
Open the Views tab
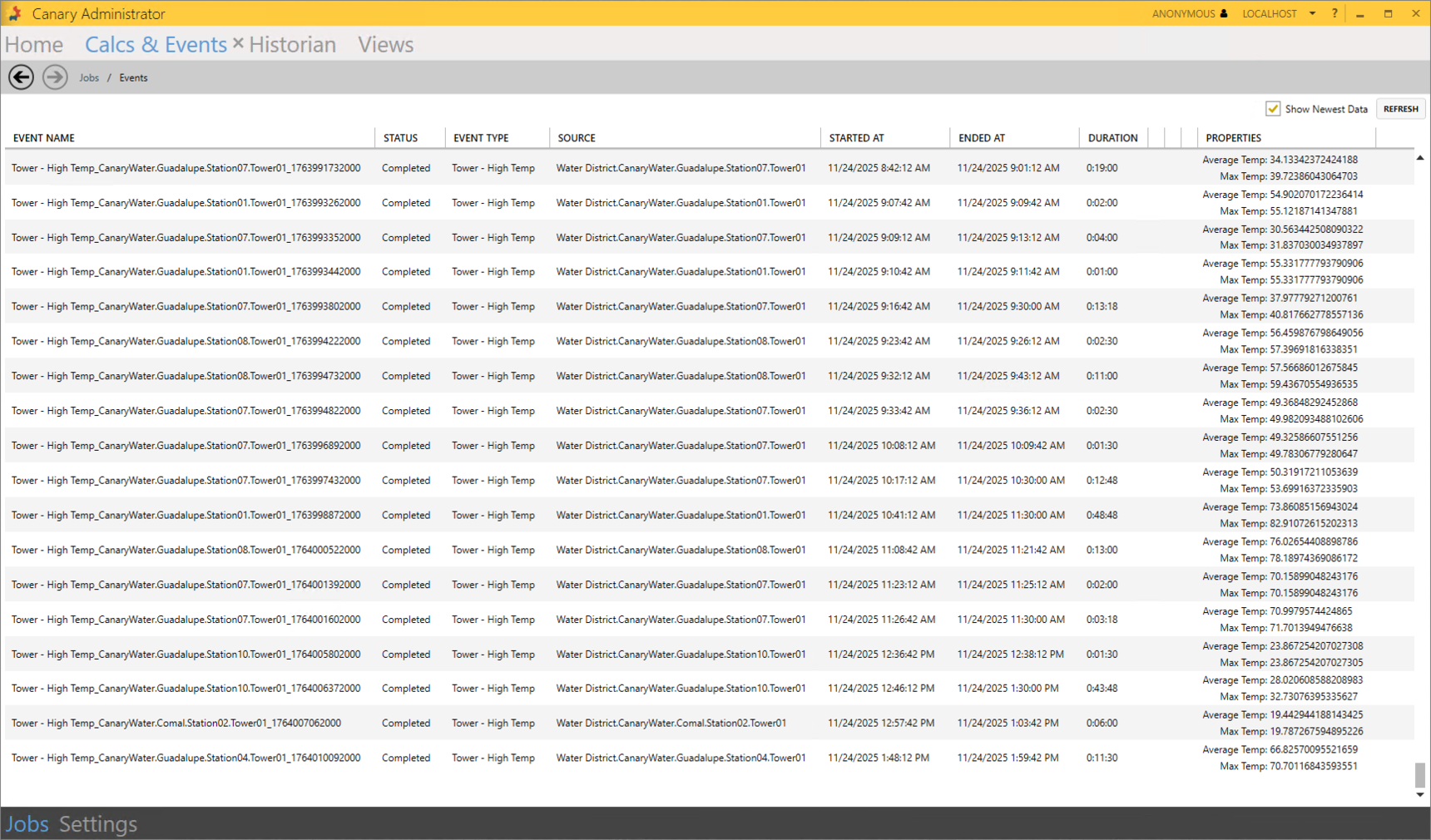tap(385, 45)
